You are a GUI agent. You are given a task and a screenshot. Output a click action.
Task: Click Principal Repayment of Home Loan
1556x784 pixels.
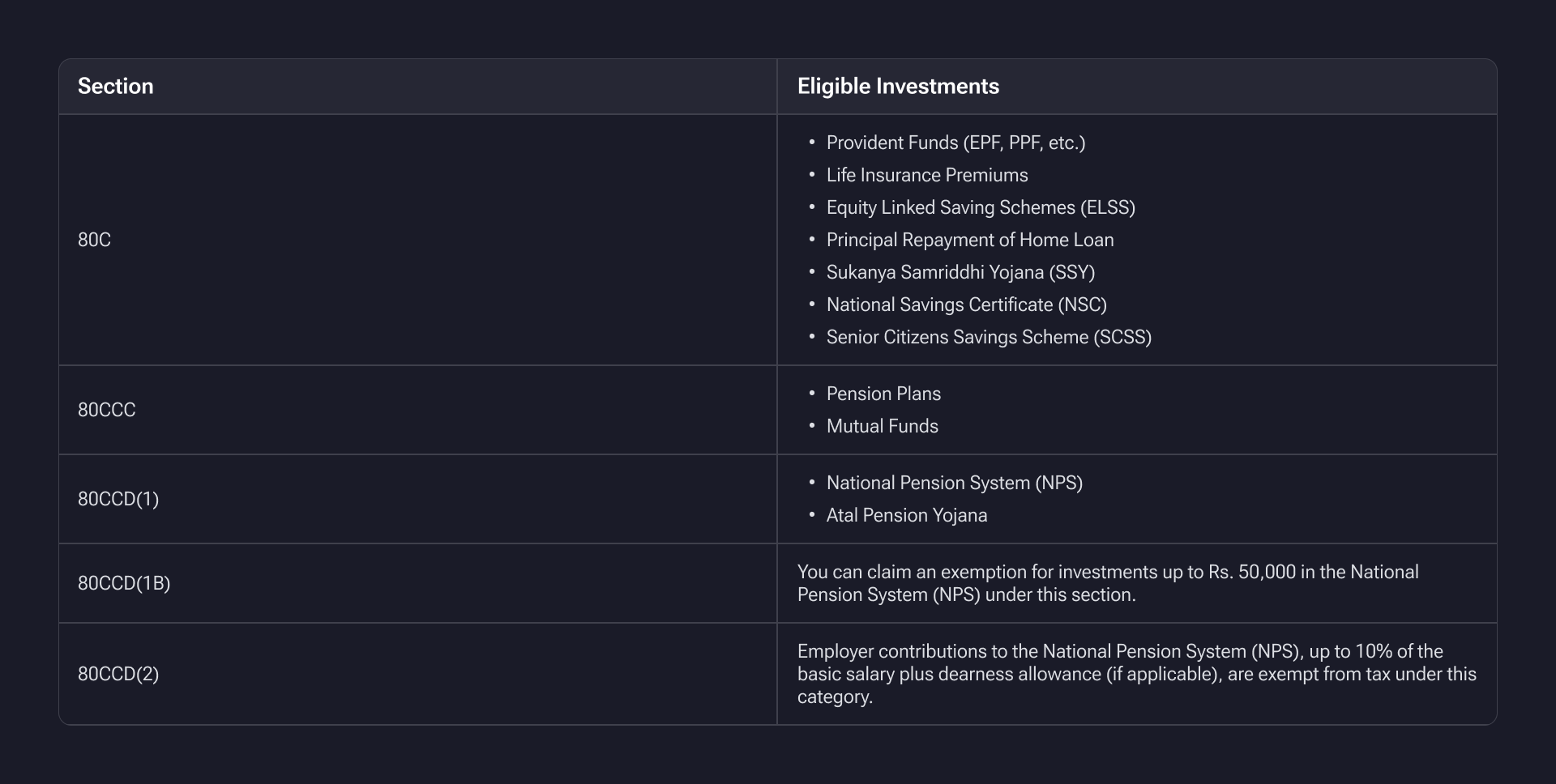click(x=969, y=240)
